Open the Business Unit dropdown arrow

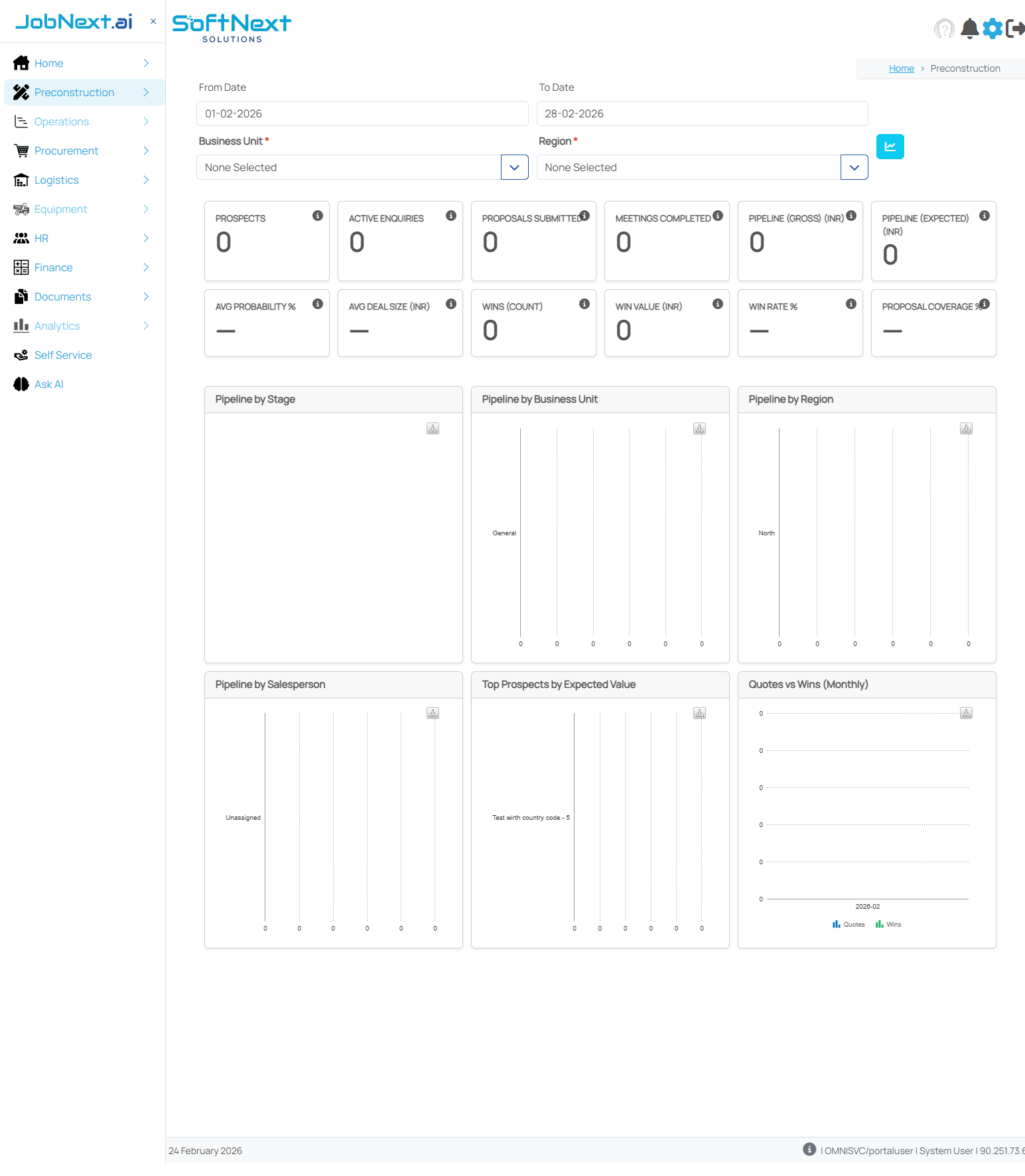(x=515, y=167)
